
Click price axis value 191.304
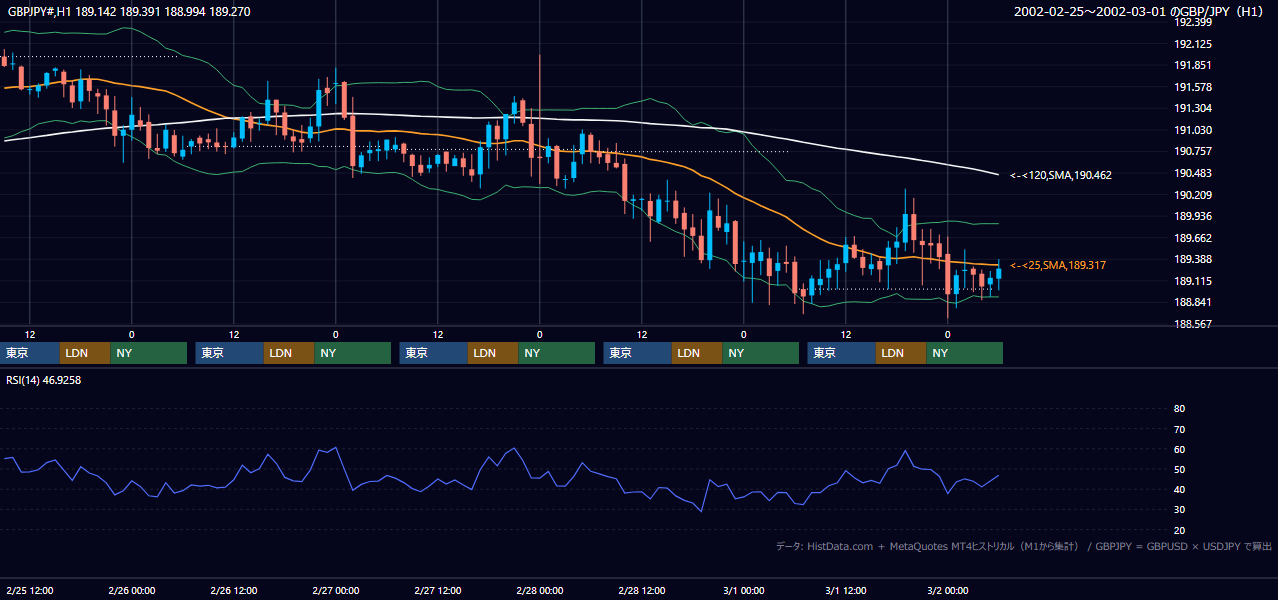[x=1192, y=109]
